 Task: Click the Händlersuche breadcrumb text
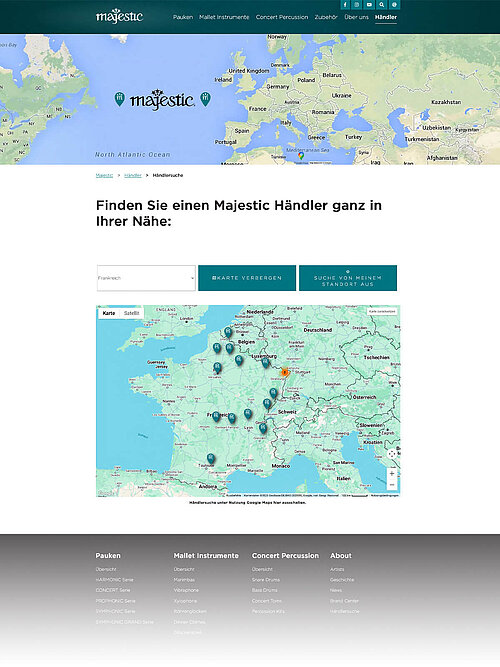(x=168, y=175)
